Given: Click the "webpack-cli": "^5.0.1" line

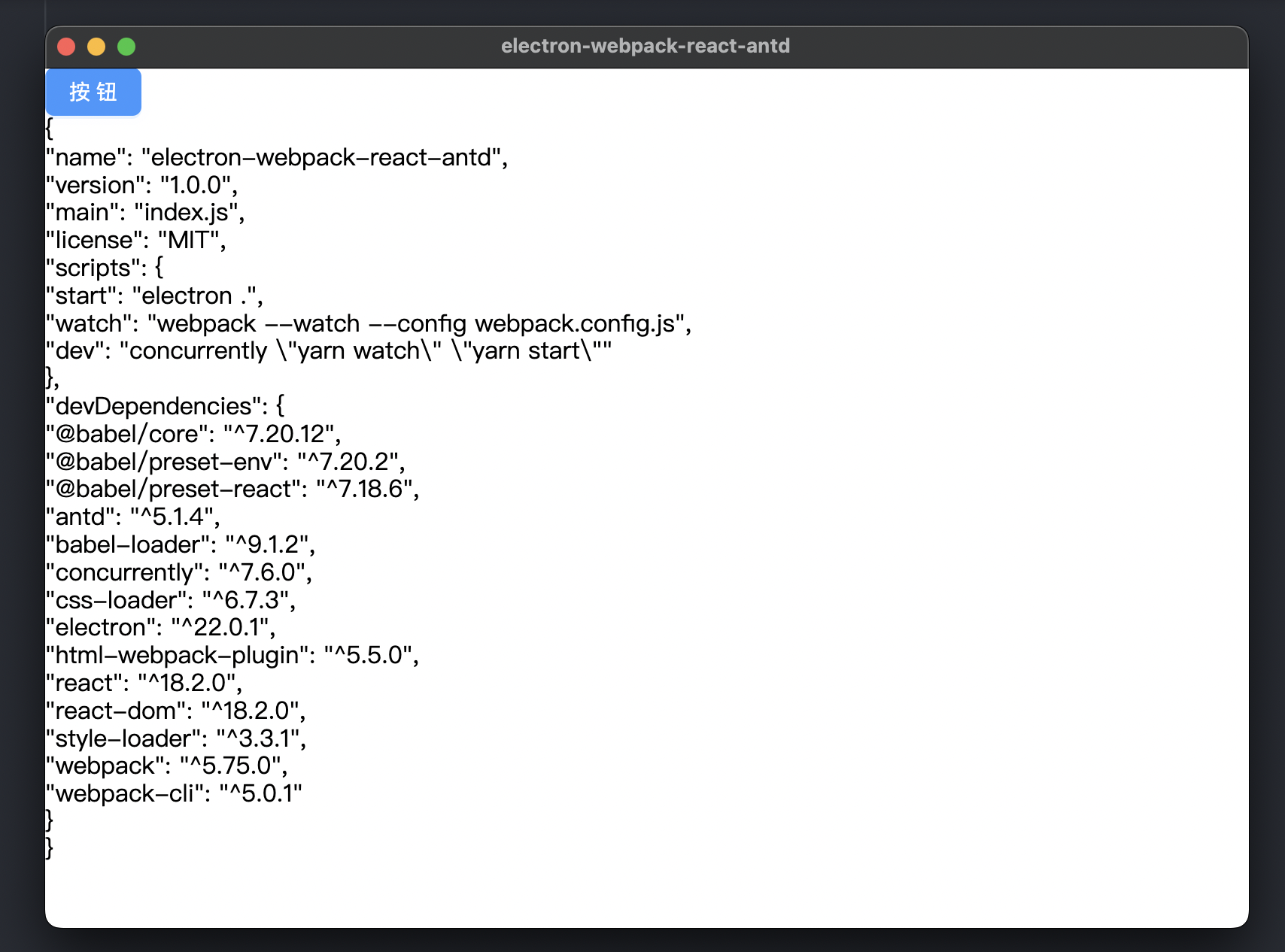Looking at the screenshot, I should click(174, 793).
